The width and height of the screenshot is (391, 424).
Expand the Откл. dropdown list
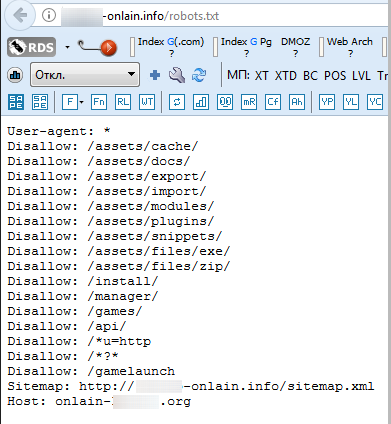click(x=85, y=75)
